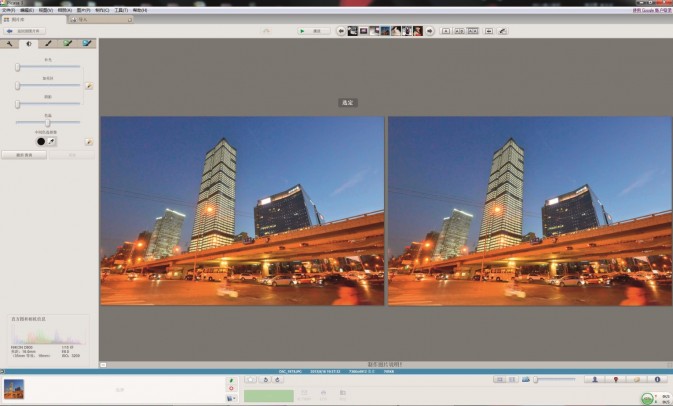Click the print icon in bottom tray
Image resolution: width=673 pixels, height=406 pixels.
tap(323, 395)
